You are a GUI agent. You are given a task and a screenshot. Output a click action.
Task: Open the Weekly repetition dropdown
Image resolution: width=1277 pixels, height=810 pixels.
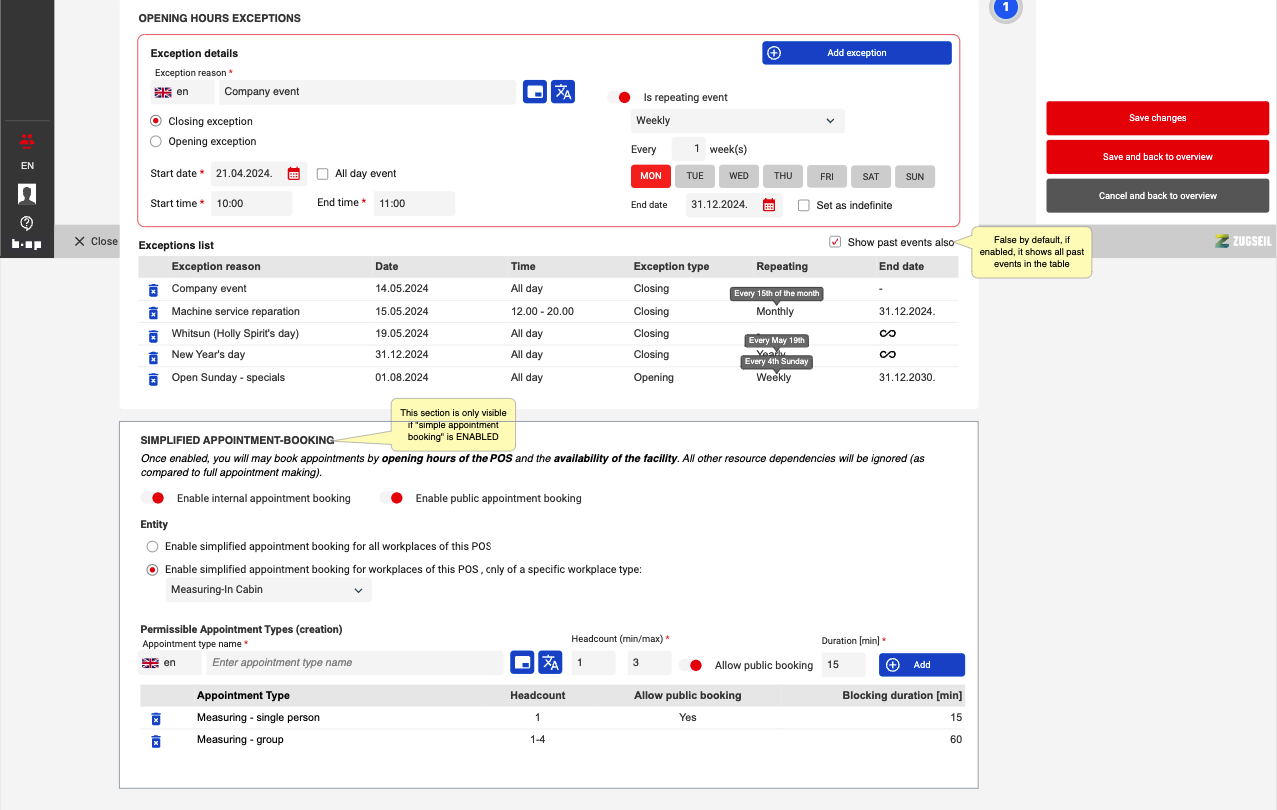(x=737, y=121)
